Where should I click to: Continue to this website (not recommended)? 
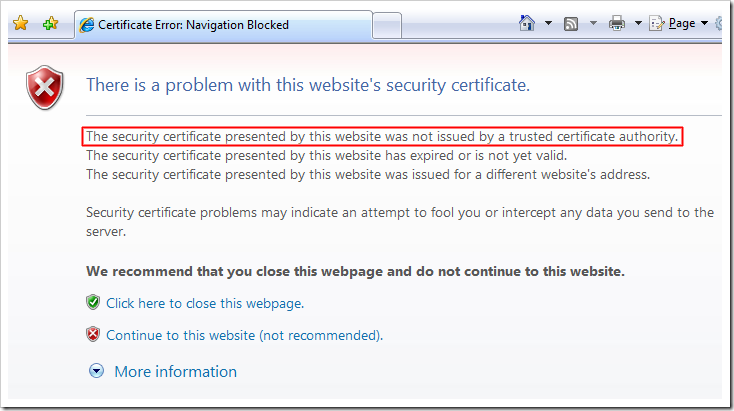click(244, 336)
